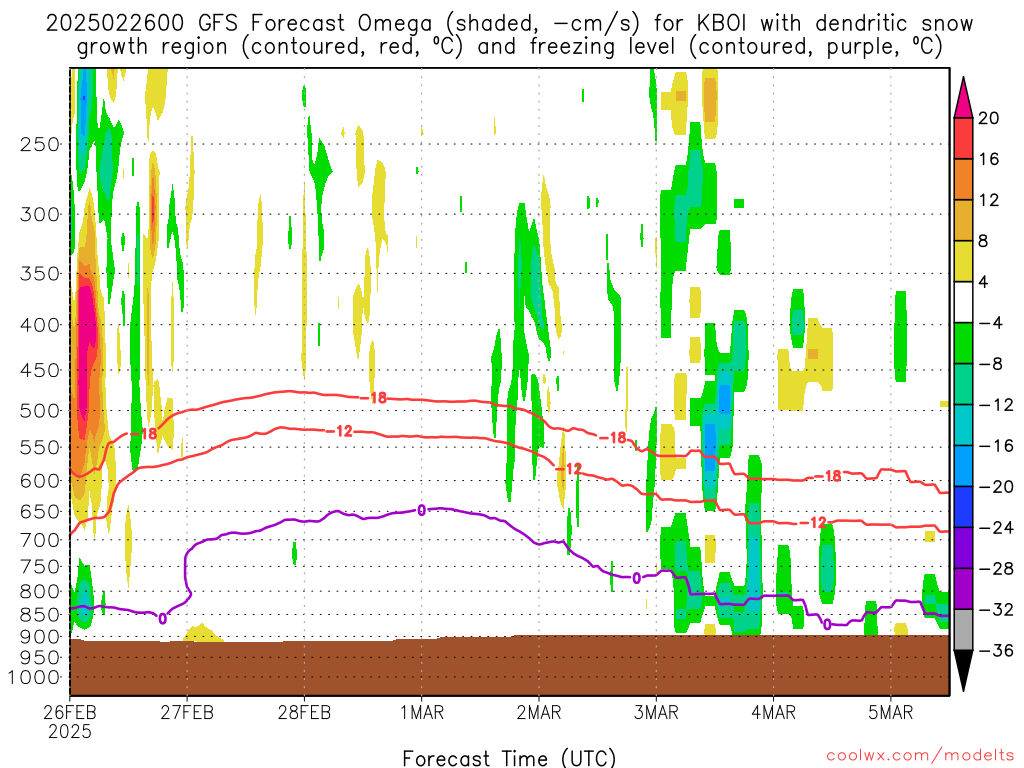Click the orange swatch between 12 and 16

[x=963, y=180]
